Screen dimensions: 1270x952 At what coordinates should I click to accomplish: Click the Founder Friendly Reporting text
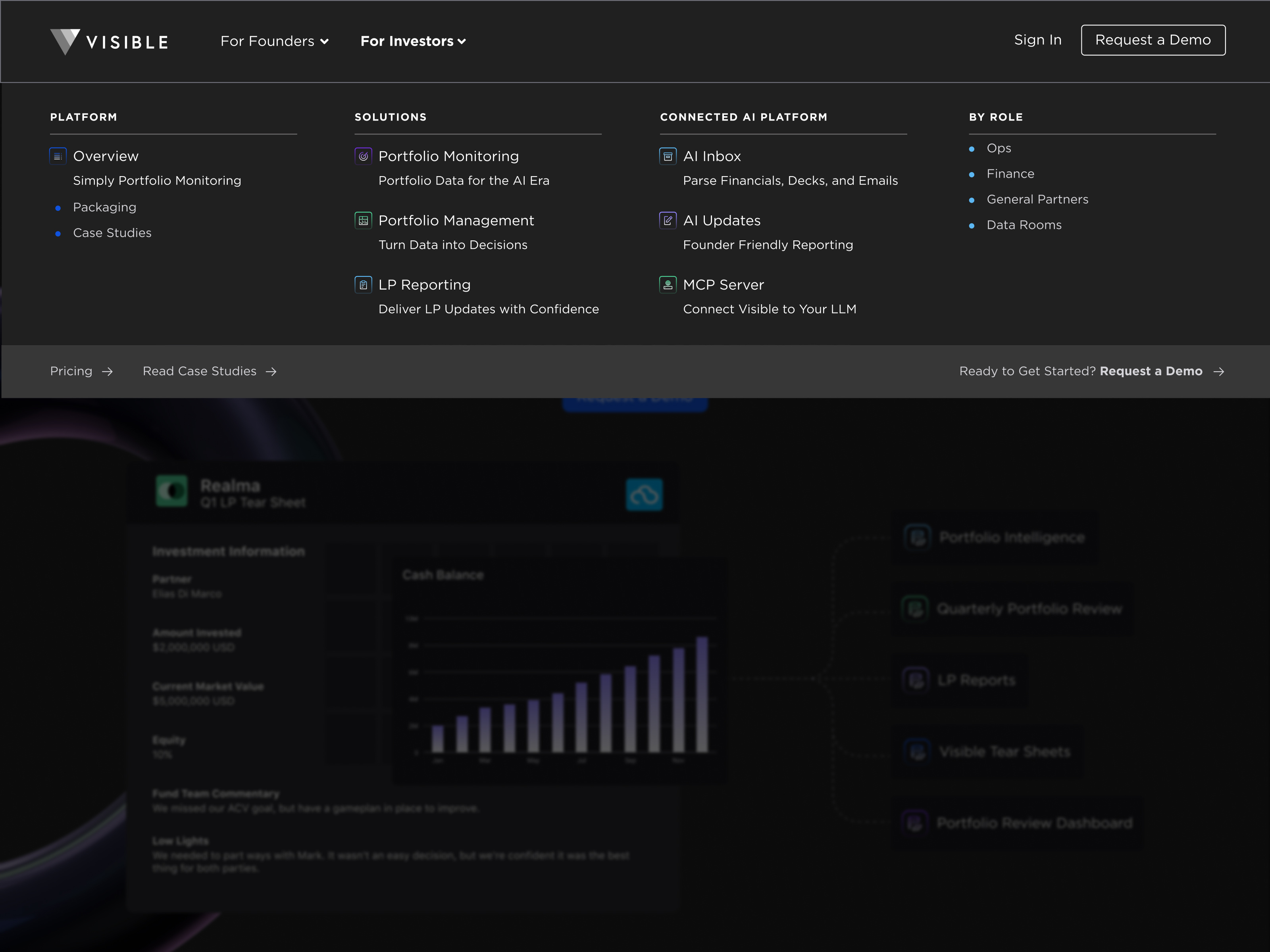point(768,245)
